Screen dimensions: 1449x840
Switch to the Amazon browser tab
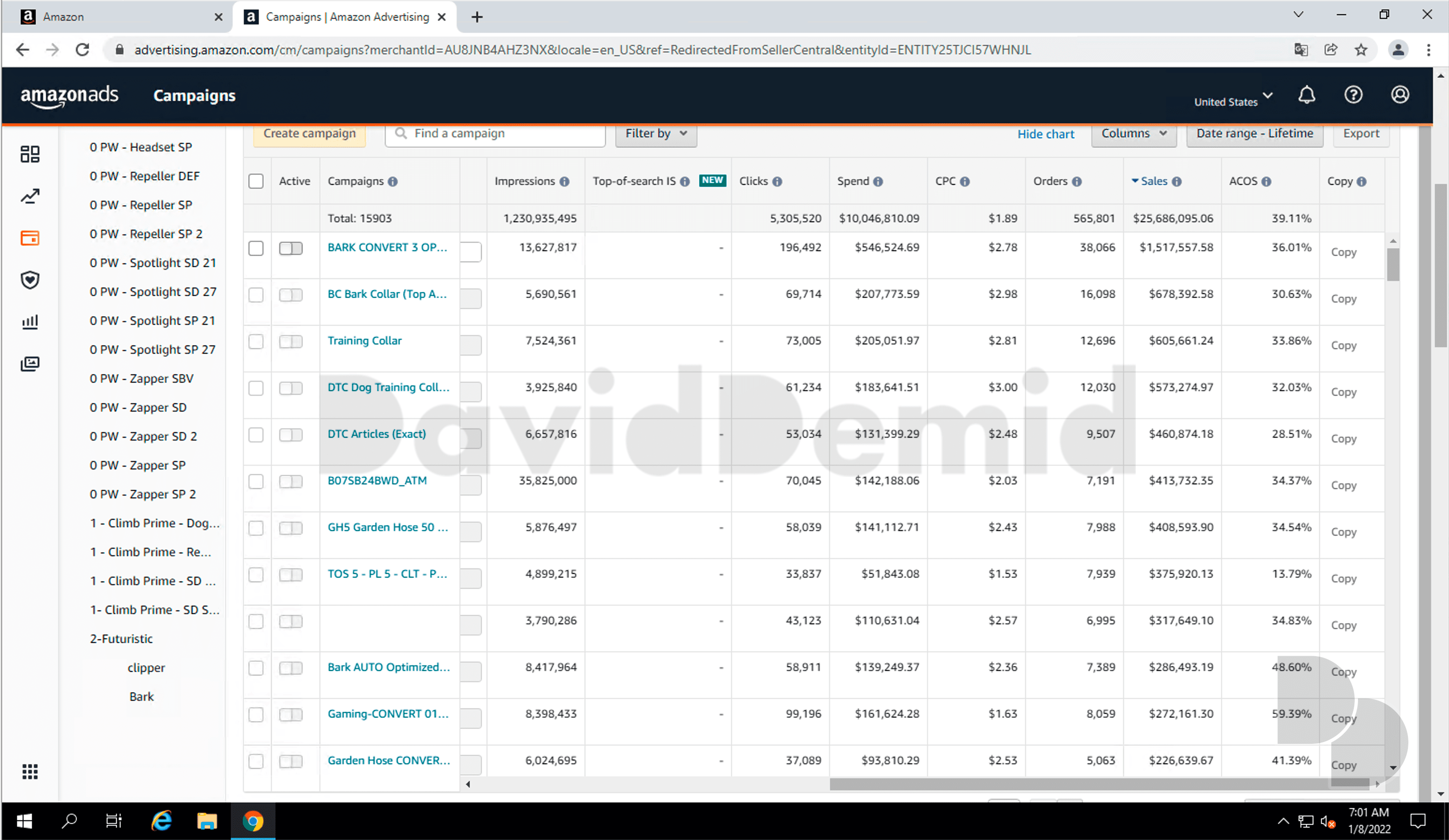(x=118, y=17)
